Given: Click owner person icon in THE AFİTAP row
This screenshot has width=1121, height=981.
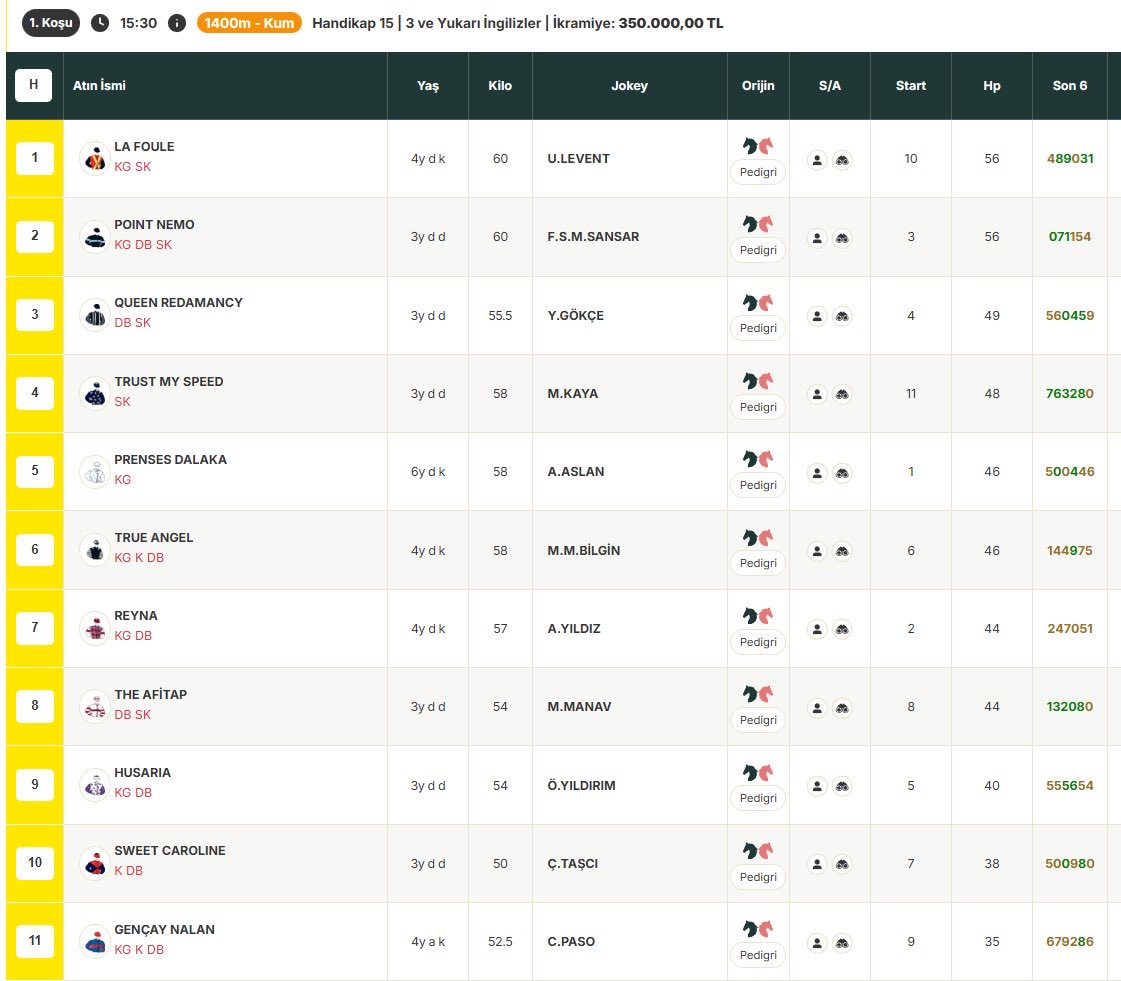Looking at the screenshot, I should [x=817, y=708].
